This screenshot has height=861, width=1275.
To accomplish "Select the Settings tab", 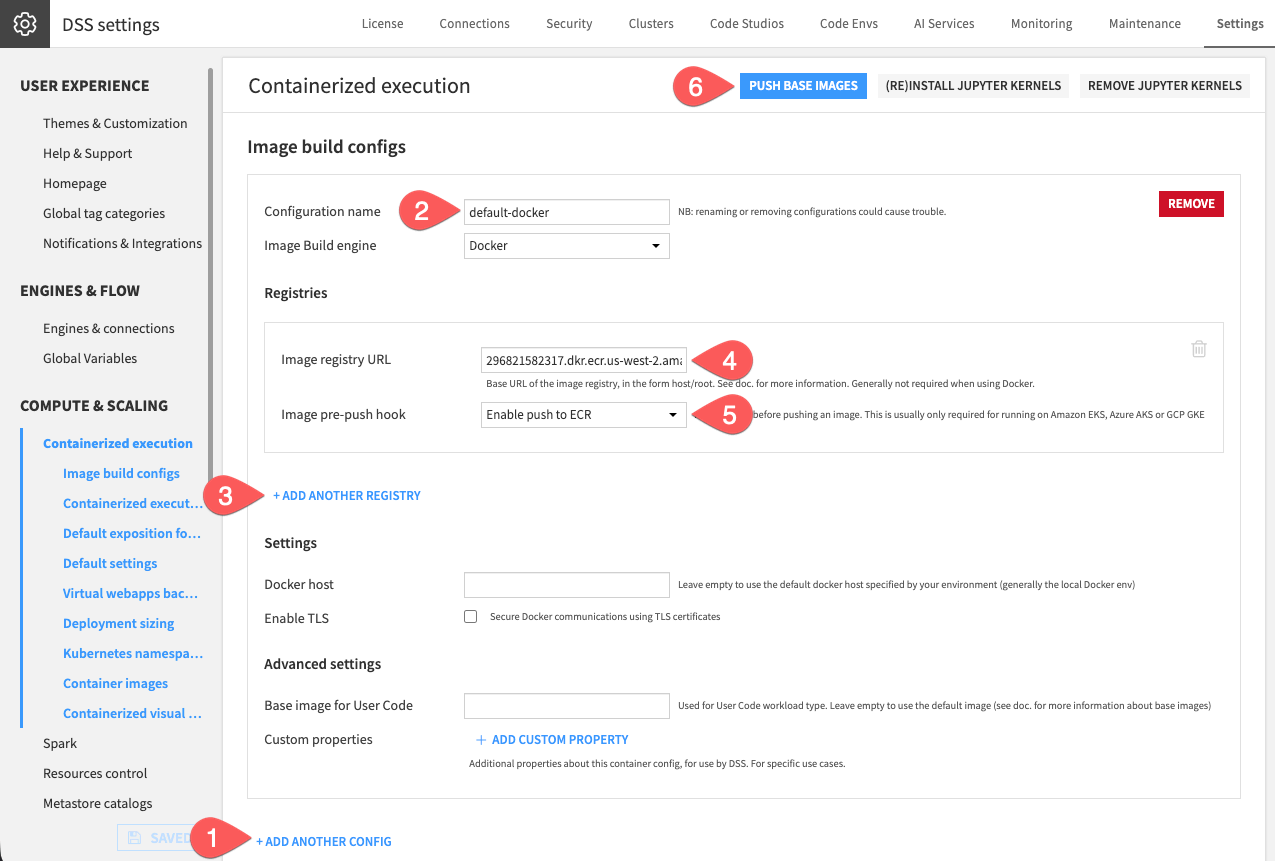I will point(1240,24).
